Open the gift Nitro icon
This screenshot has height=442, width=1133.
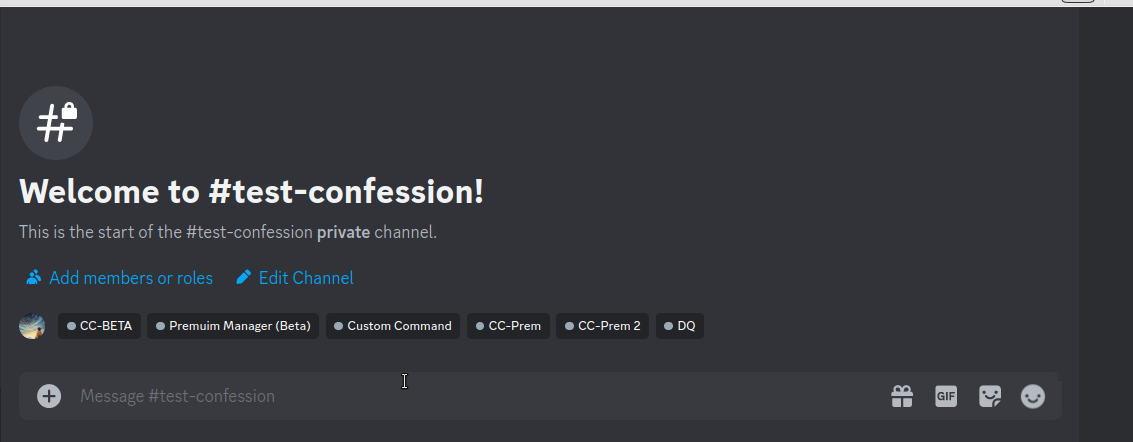click(902, 396)
